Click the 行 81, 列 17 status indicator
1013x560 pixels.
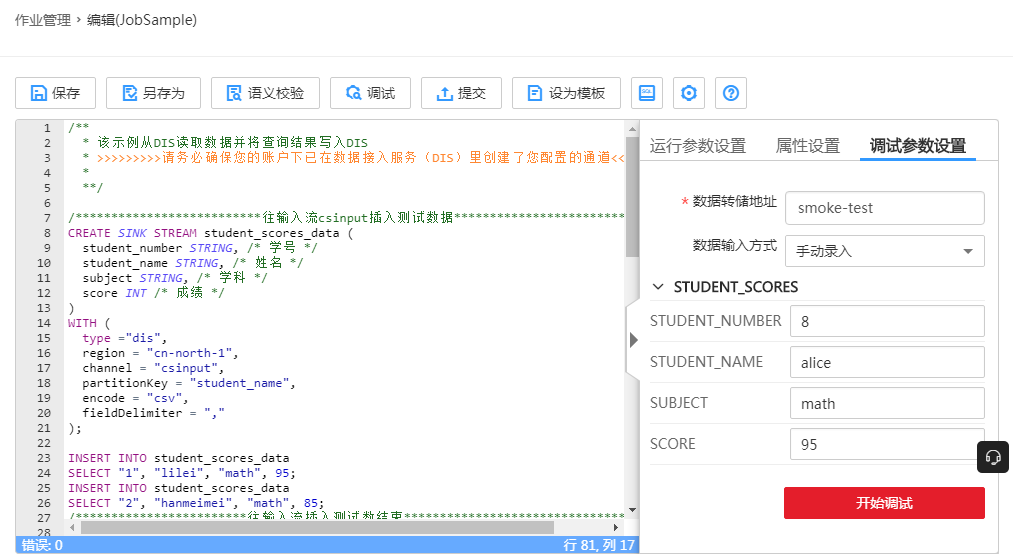pos(599,545)
